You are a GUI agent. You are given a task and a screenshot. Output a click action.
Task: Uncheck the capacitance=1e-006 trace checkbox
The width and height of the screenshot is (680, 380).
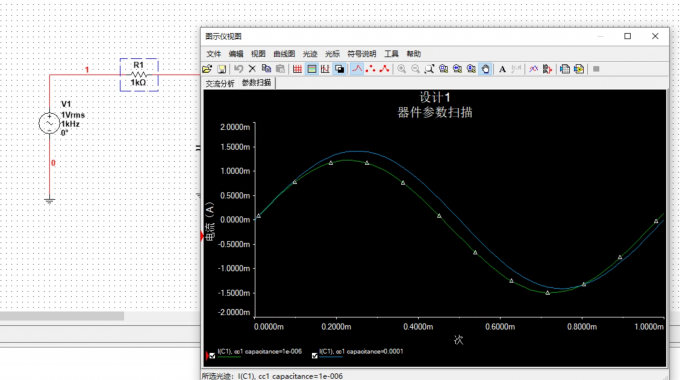coord(212,356)
